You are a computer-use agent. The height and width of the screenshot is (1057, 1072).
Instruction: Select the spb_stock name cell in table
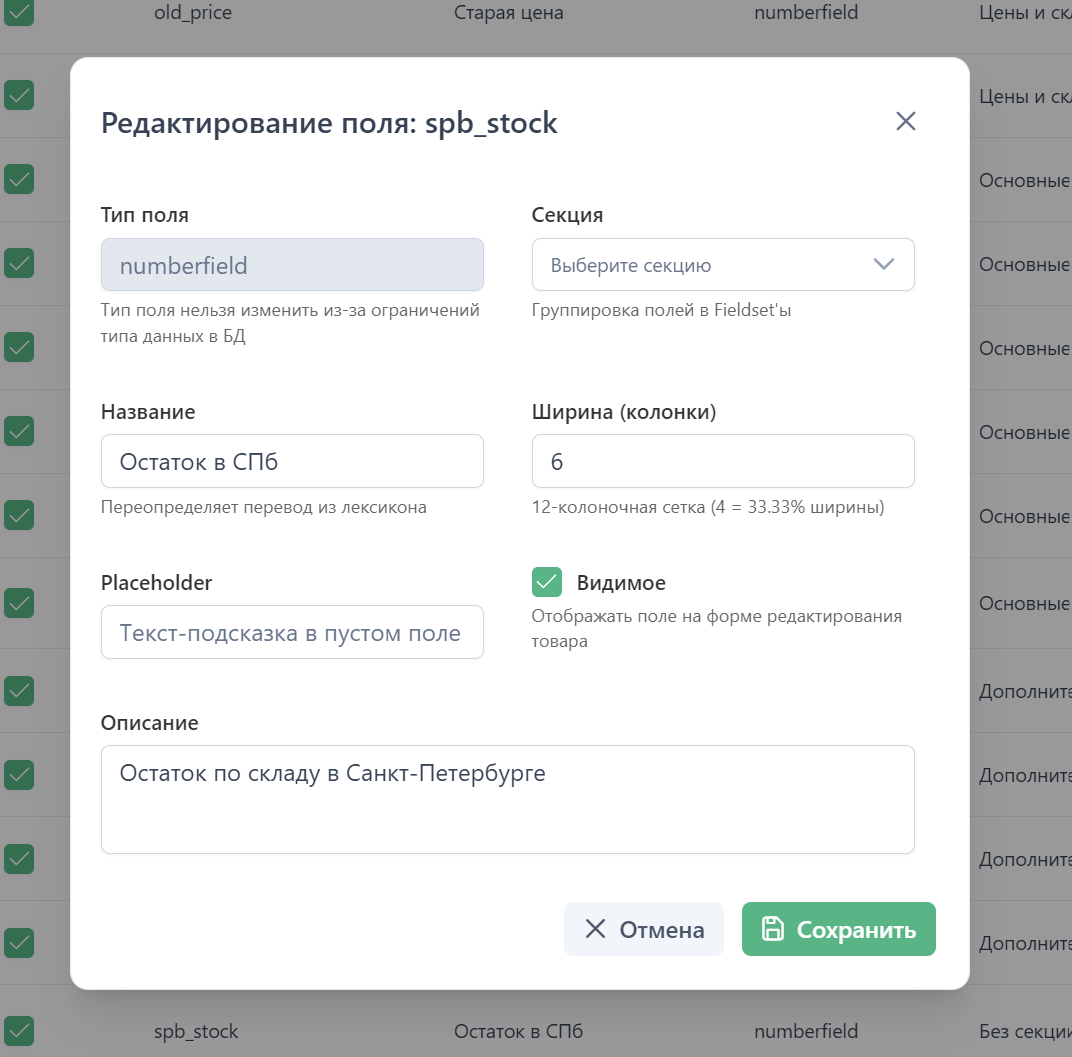click(x=196, y=1031)
